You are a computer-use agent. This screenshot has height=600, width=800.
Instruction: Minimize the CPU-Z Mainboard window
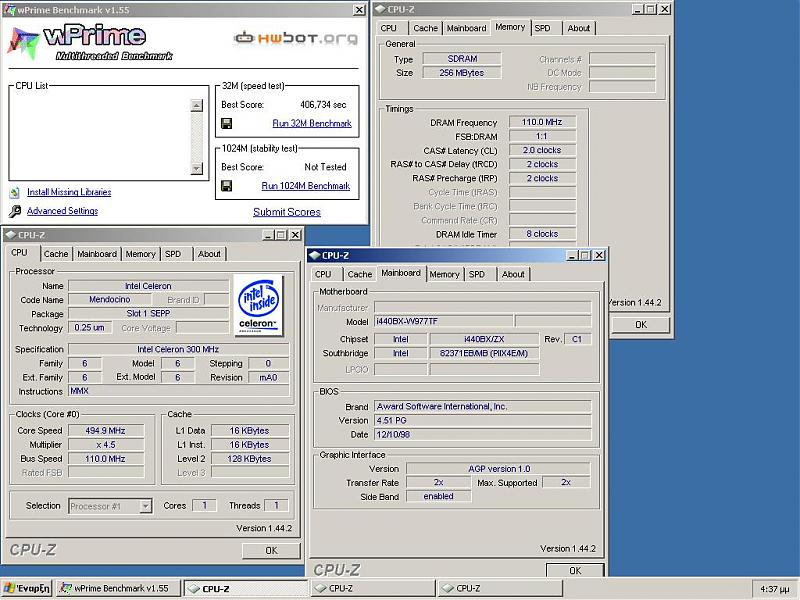[571, 255]
